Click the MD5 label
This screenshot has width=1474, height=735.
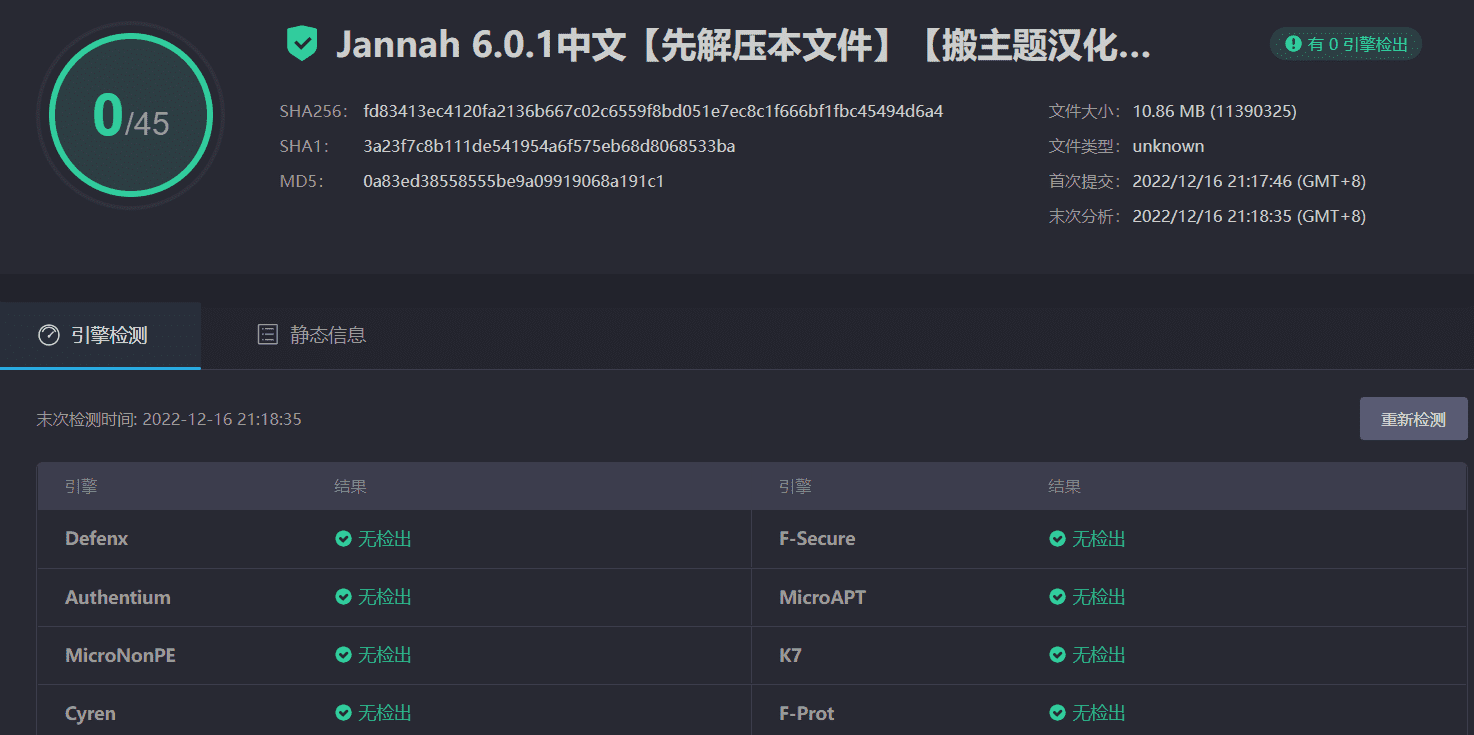[x=302, y=181]
